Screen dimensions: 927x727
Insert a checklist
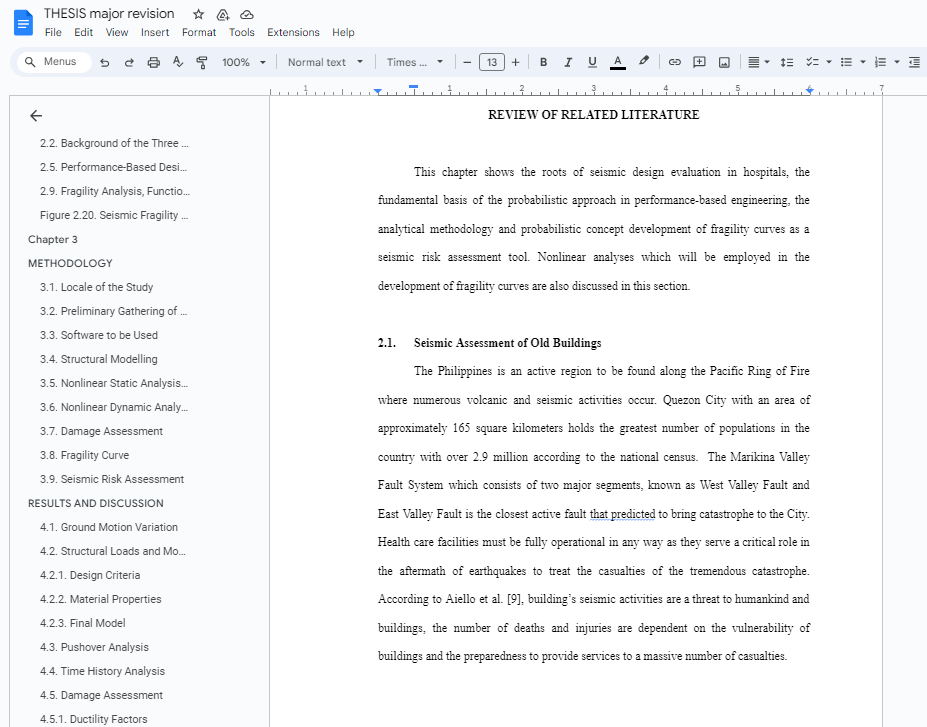(x=812, y=62)
